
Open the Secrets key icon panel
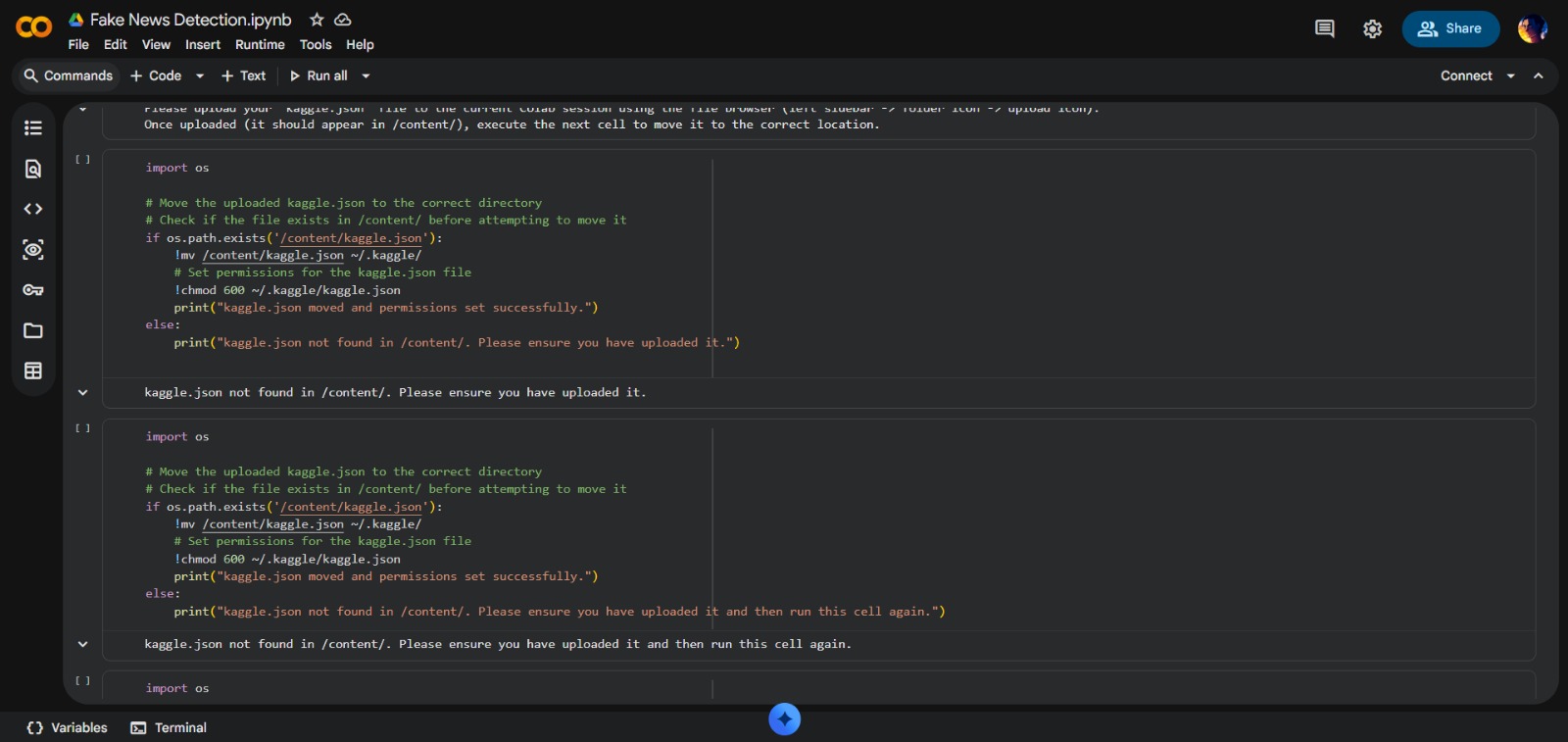[x=33, y=290]
